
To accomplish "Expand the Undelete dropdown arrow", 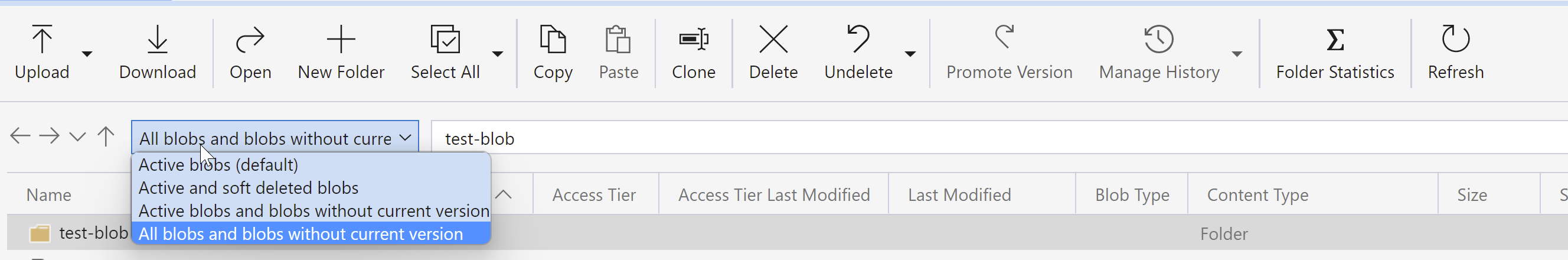I will coord(910,54).
